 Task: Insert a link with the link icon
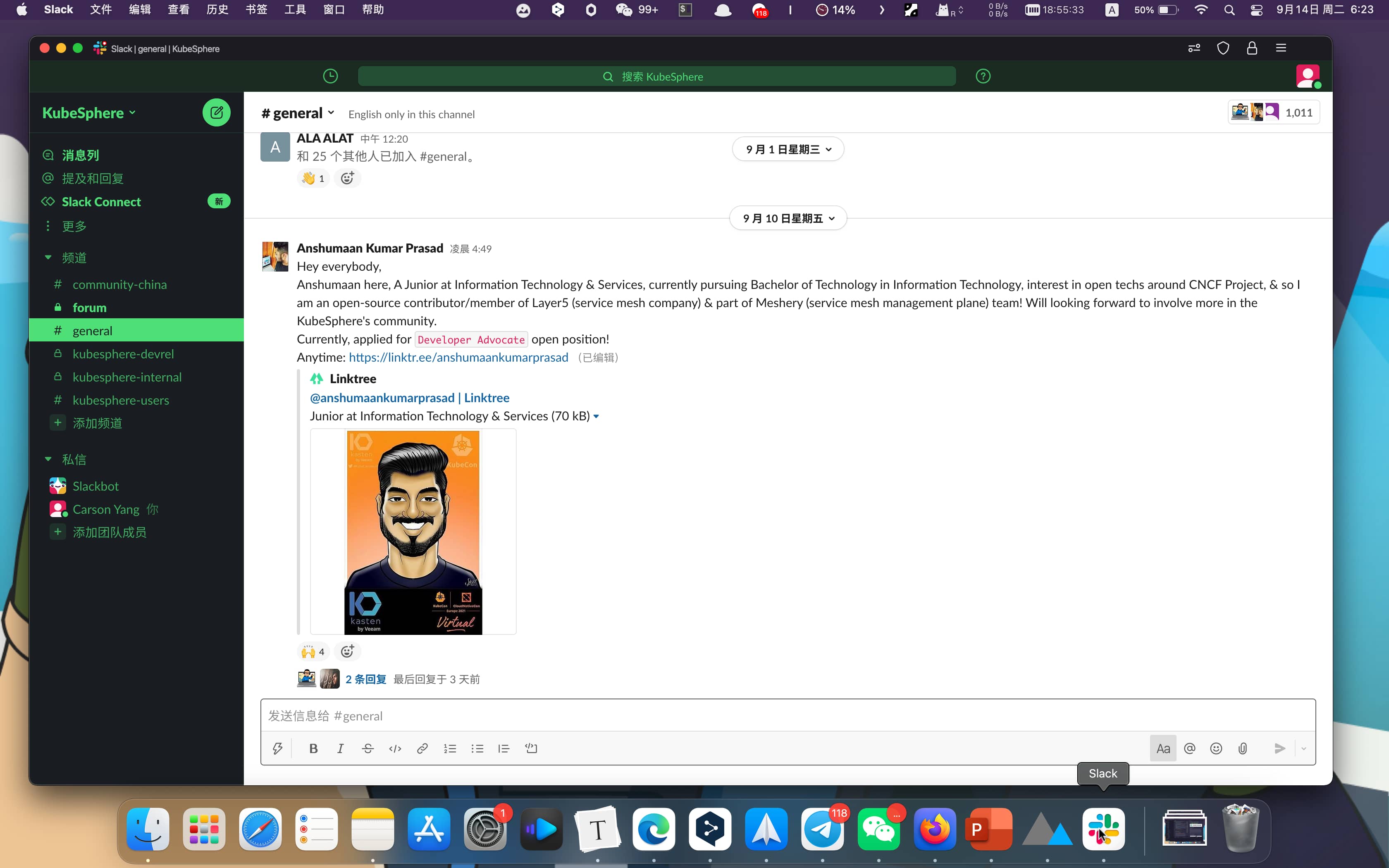pos(422,748)
